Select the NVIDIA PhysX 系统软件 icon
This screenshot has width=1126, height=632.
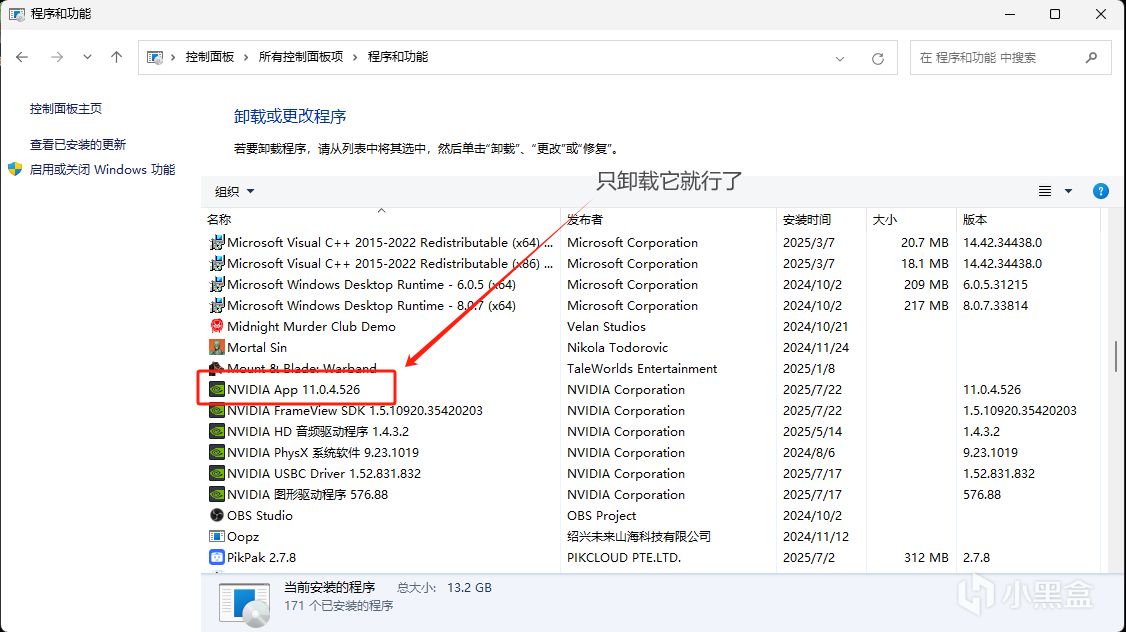coord(216,452)
